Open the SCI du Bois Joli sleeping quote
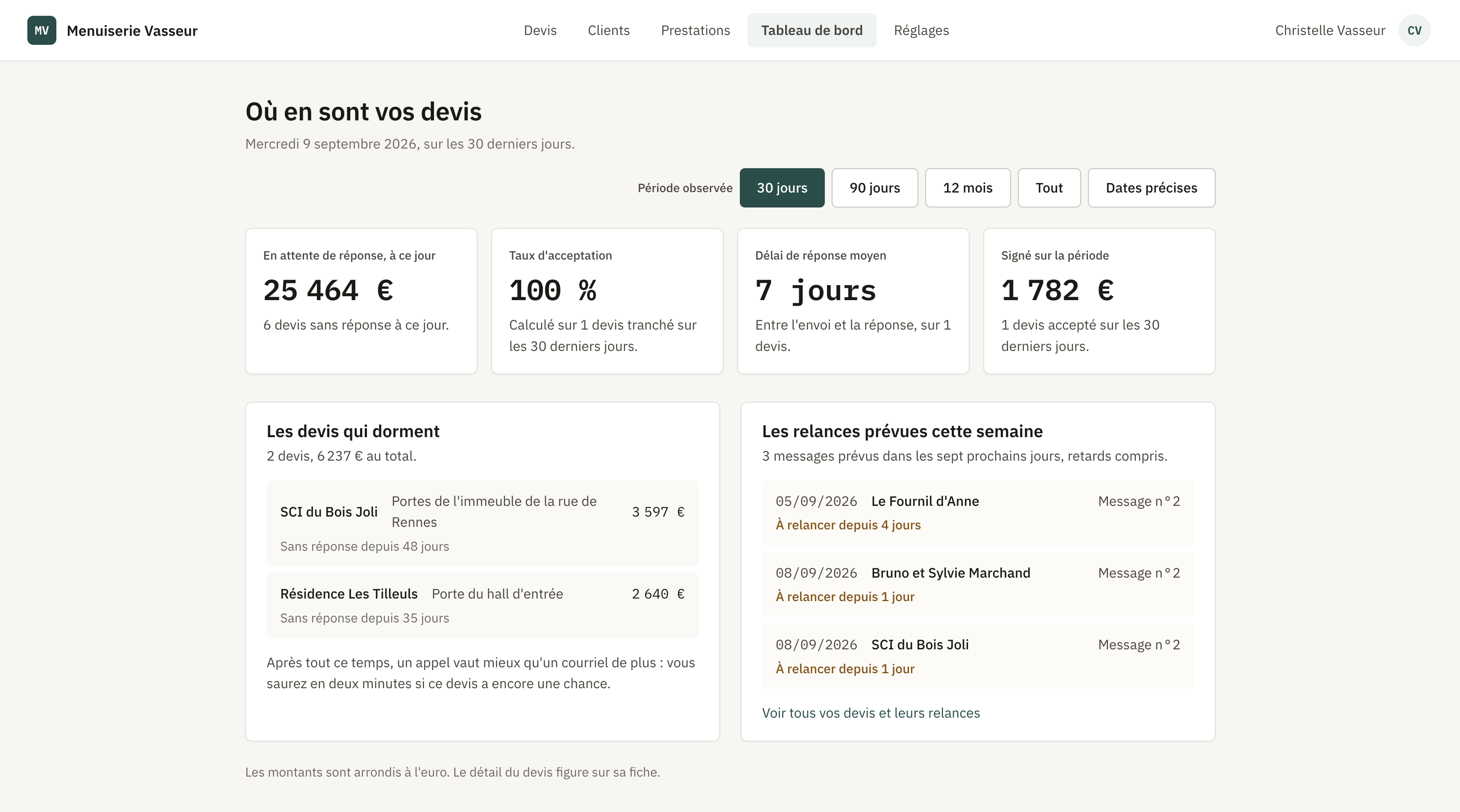1460x812 pixels. point(482,523)
